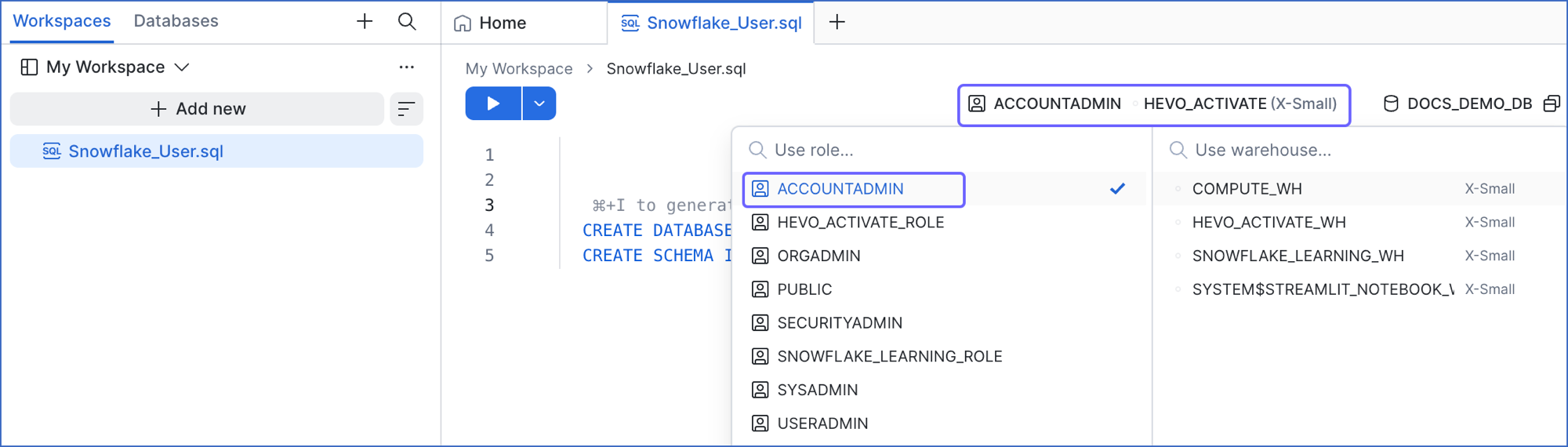This screenshot has height=447, width=1568.
Task: Click line number 3 in the editor
Action: click(x=489, y=205)
